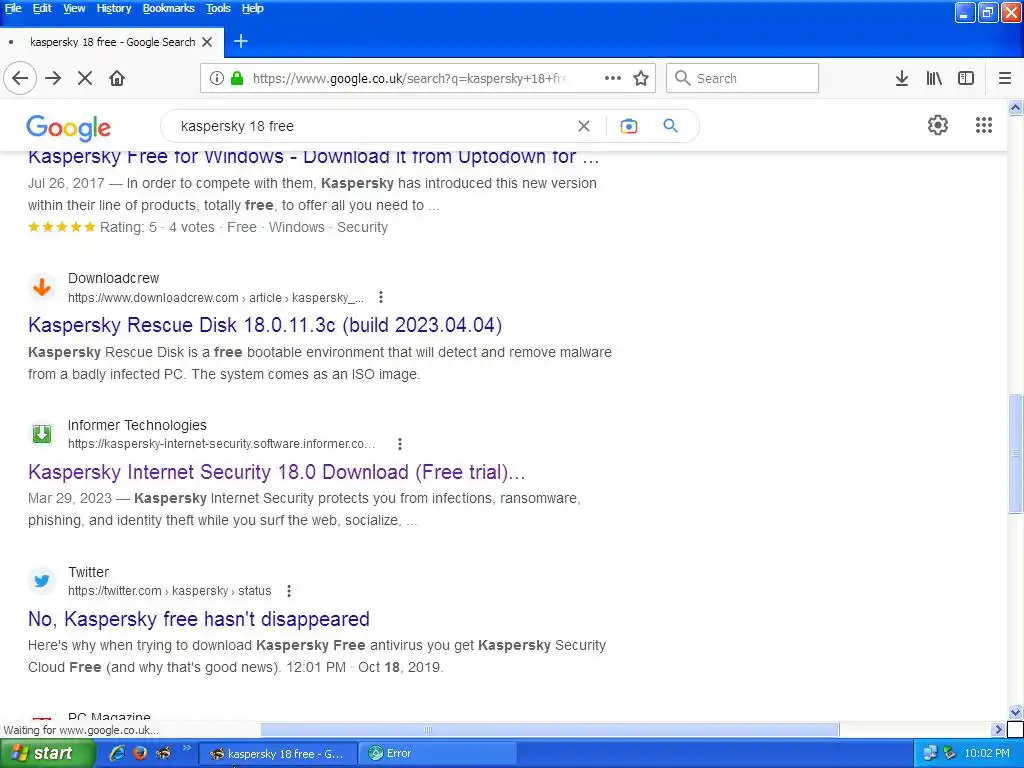The width and height of the screenshot is (1024, 768).
Task: Open the View menu
Action: [74, 8]
